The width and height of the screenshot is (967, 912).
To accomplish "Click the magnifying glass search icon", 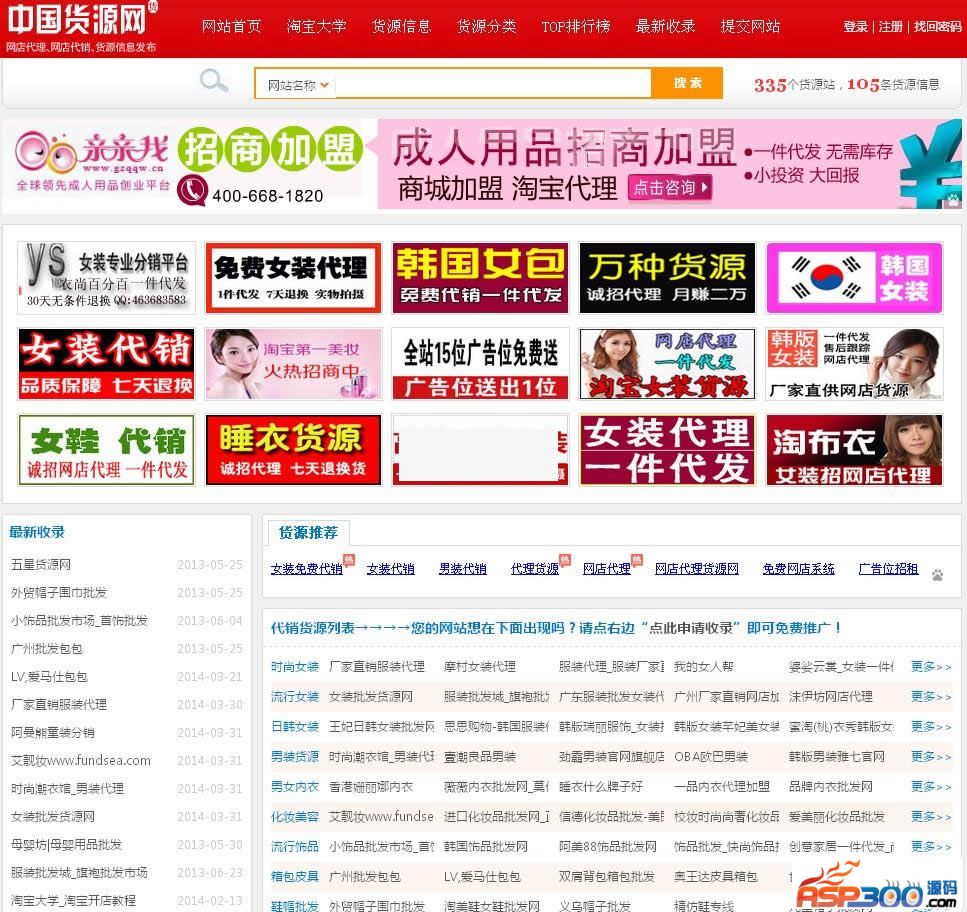I will coord(213,81).
